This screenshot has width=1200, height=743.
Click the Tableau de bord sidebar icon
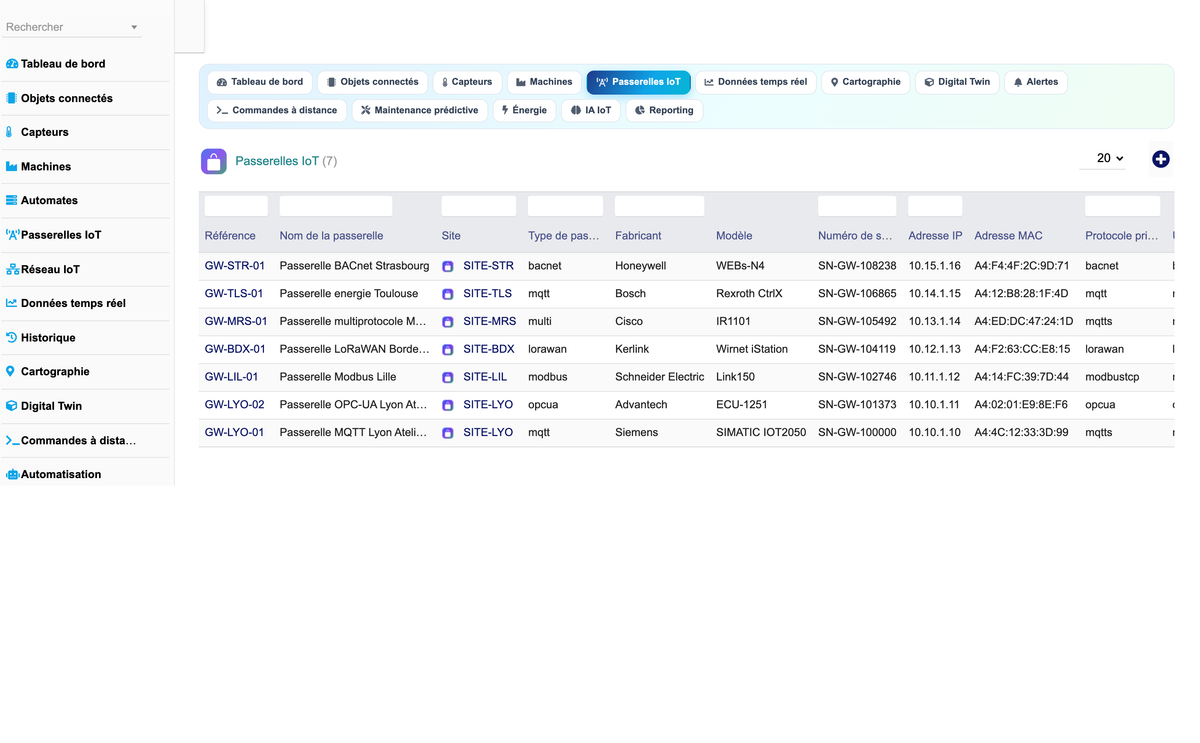[12, 64]
